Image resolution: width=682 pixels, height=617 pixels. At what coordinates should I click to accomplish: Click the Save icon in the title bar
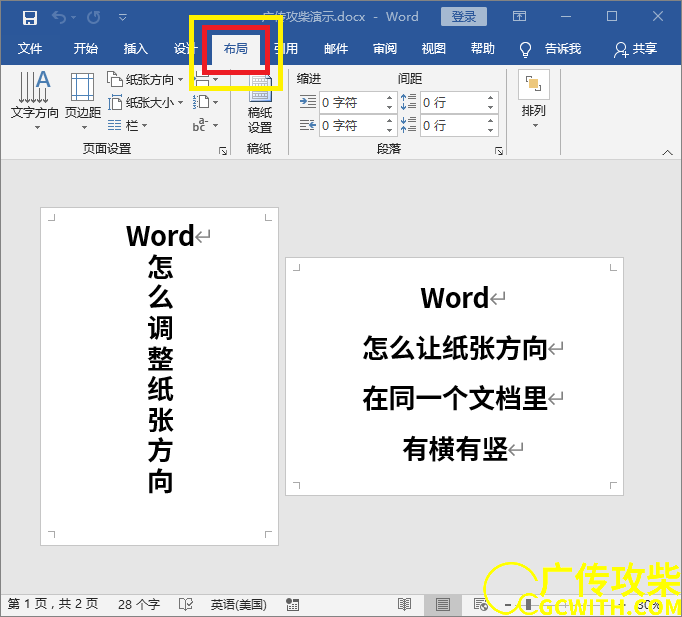tap(30, 17)
